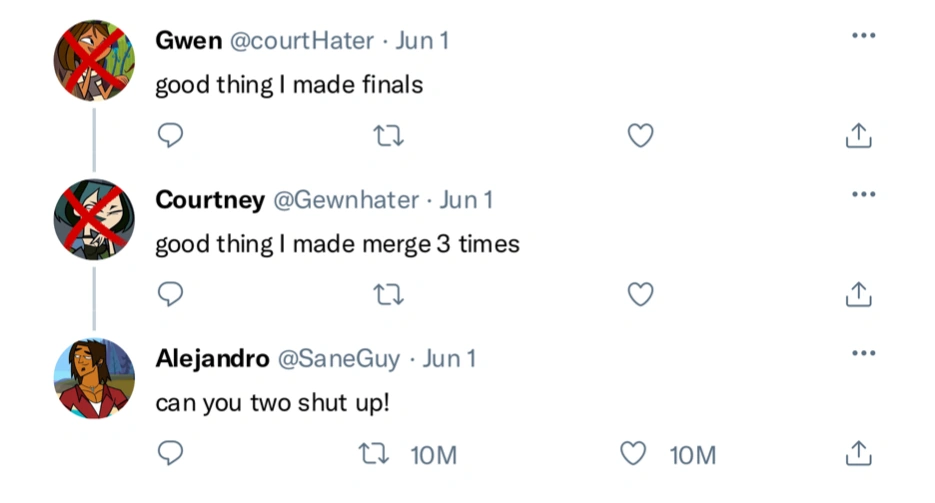Image resolution: width=935 pixels, height=503 pixels.
Task: Open Courtney's profile avatar
Action: point(94,219)
